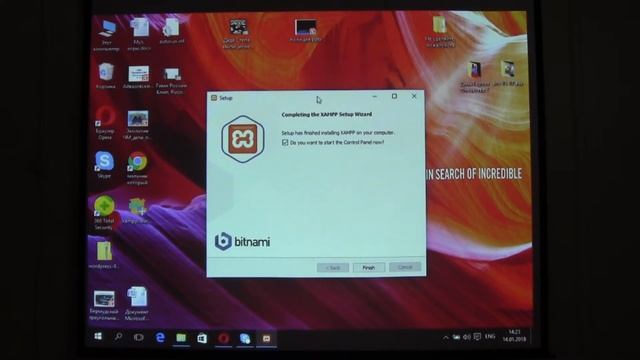Click the greyed-out Cancel button

(x=404, y=267)
